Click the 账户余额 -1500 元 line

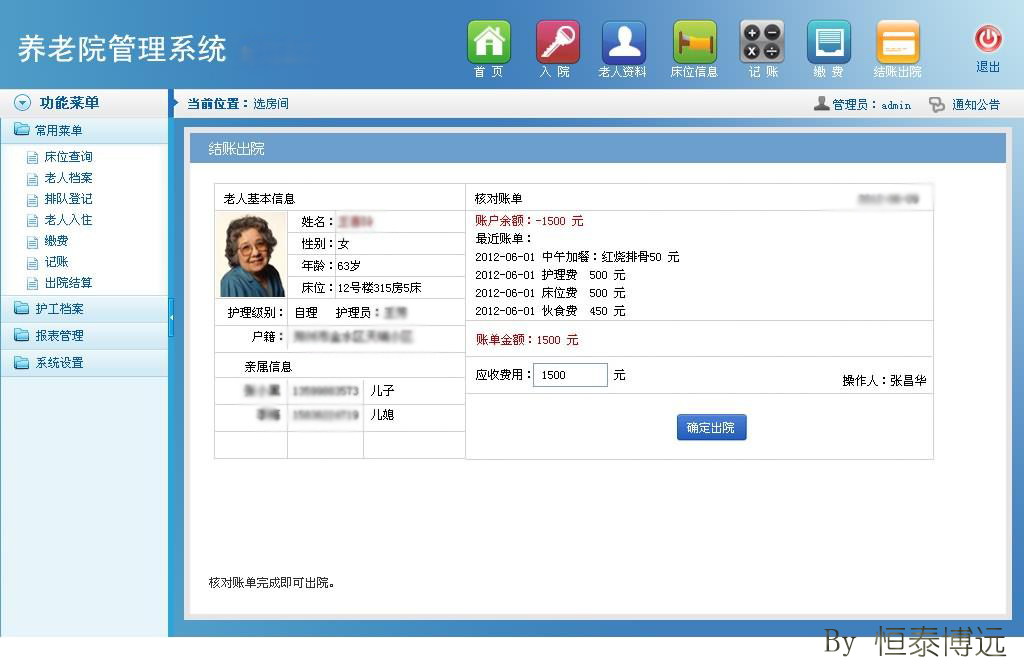point(530,221)
